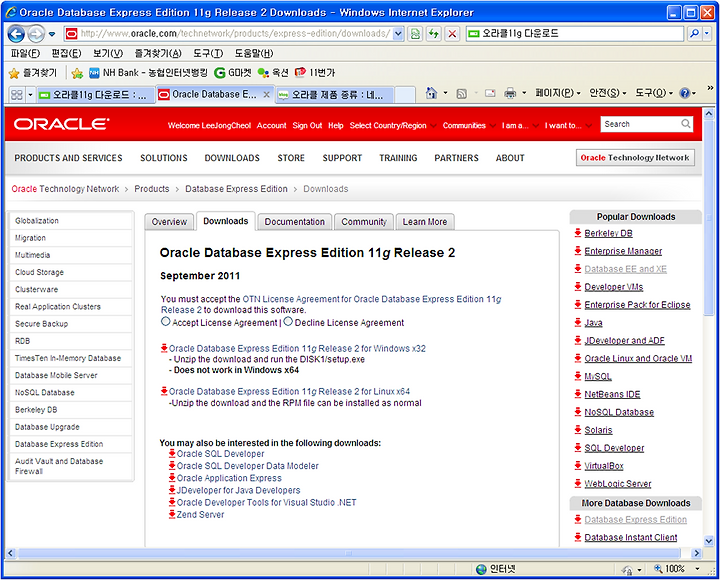Switch to the Documentation page tab
720x580 pixels.
tap(294, 222)
